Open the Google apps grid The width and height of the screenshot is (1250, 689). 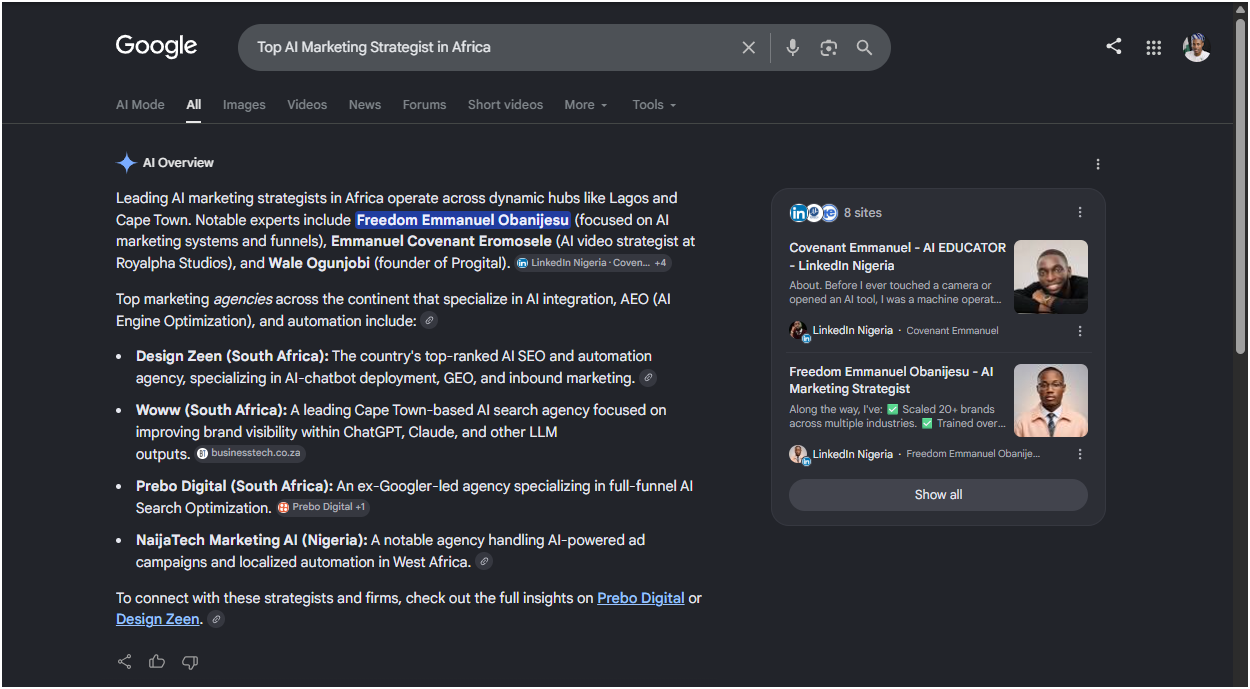1153,47
